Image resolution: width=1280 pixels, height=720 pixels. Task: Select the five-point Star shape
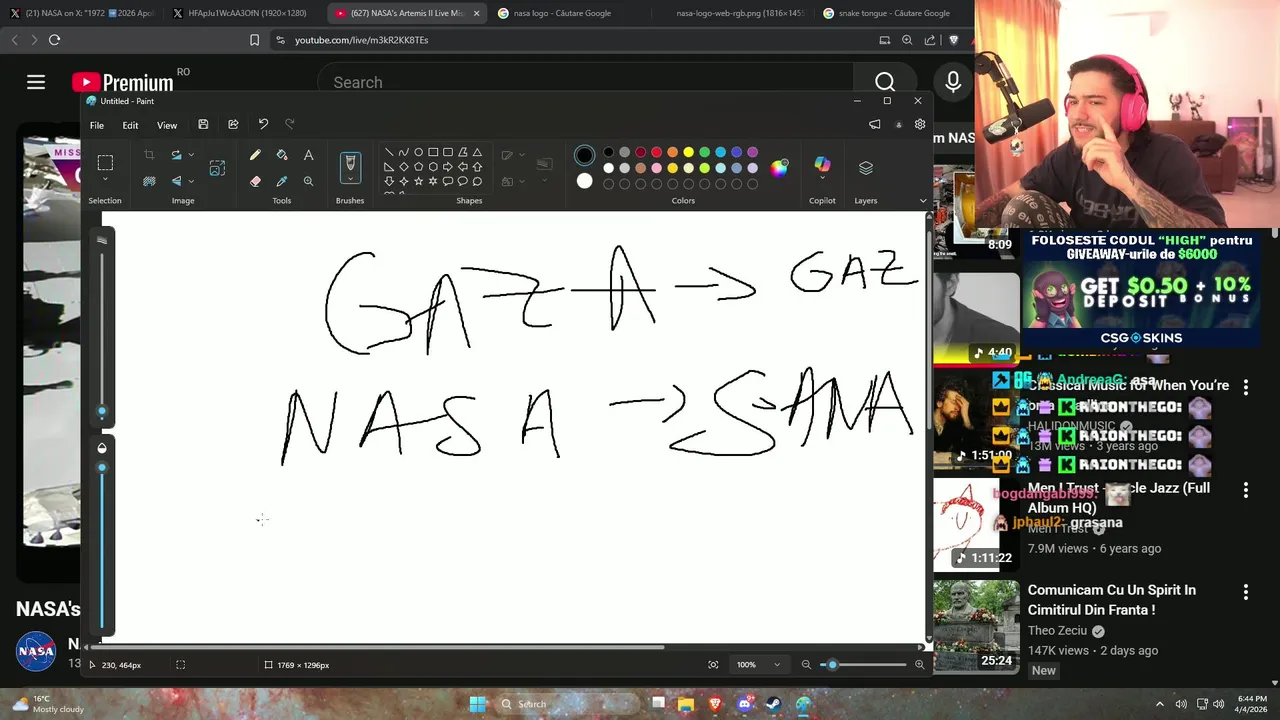[x=418, y=181]
